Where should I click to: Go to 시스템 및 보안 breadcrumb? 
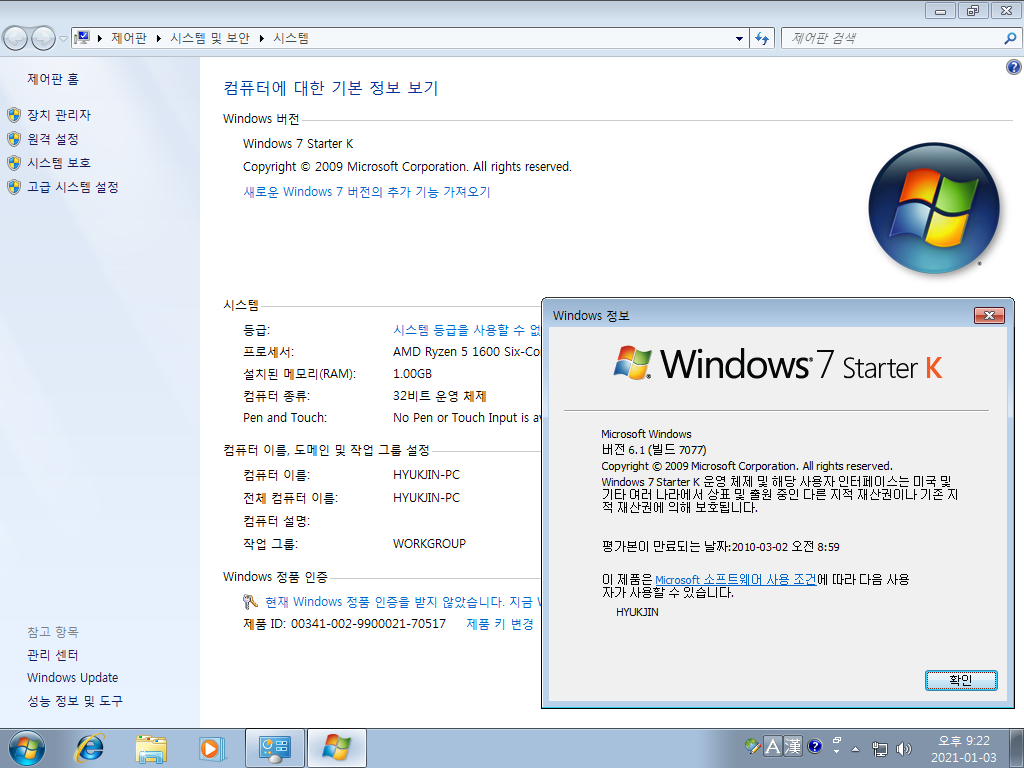point(210,39)
